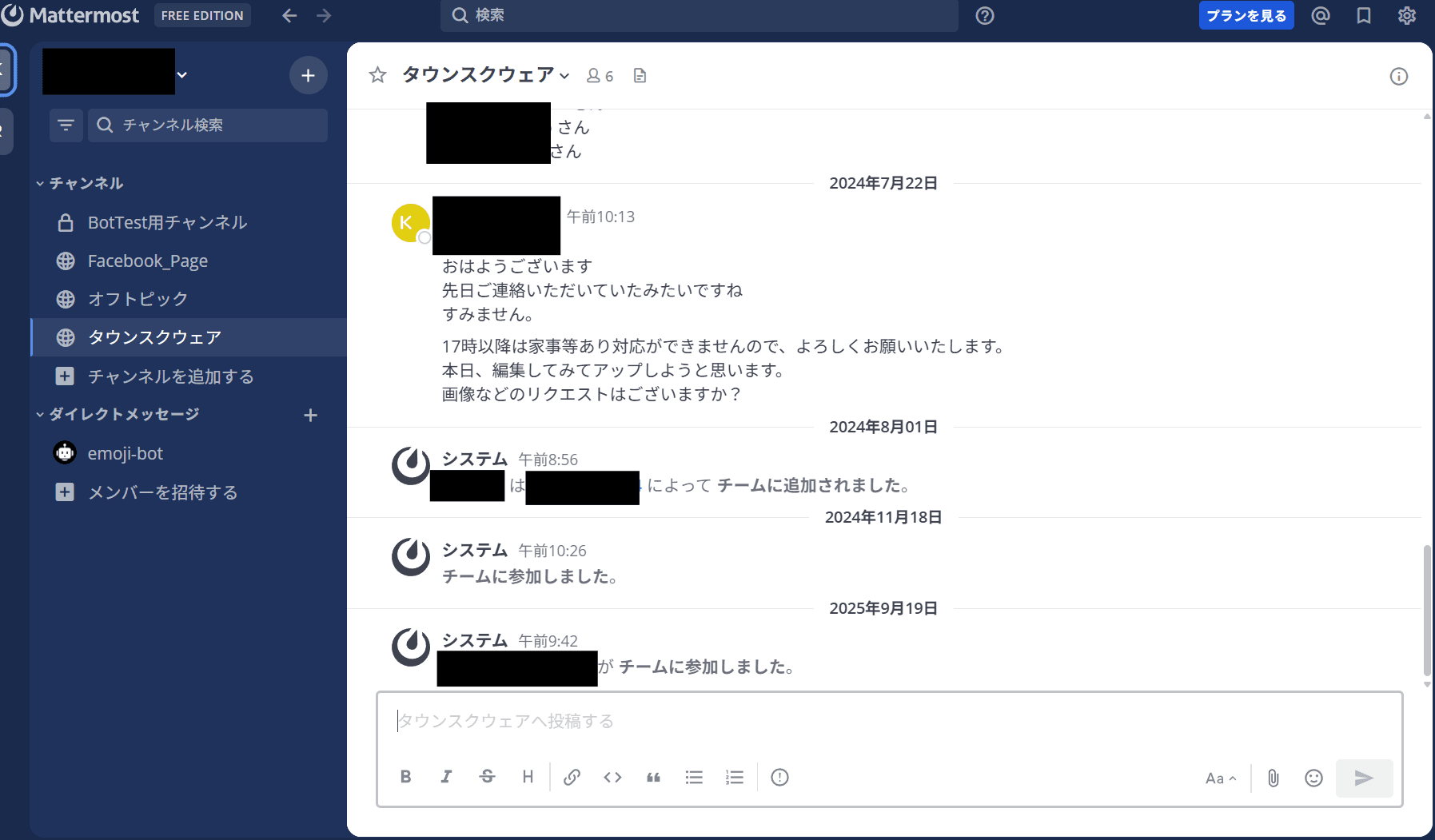
Task: Click メンバーを招待する in the sidebar
Action: tap(162, 492)
